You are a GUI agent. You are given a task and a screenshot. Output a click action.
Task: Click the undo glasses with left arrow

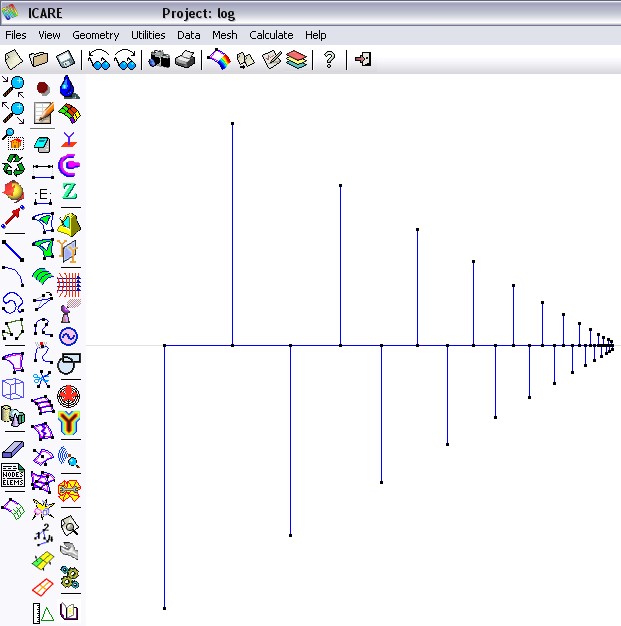(99, 60)
